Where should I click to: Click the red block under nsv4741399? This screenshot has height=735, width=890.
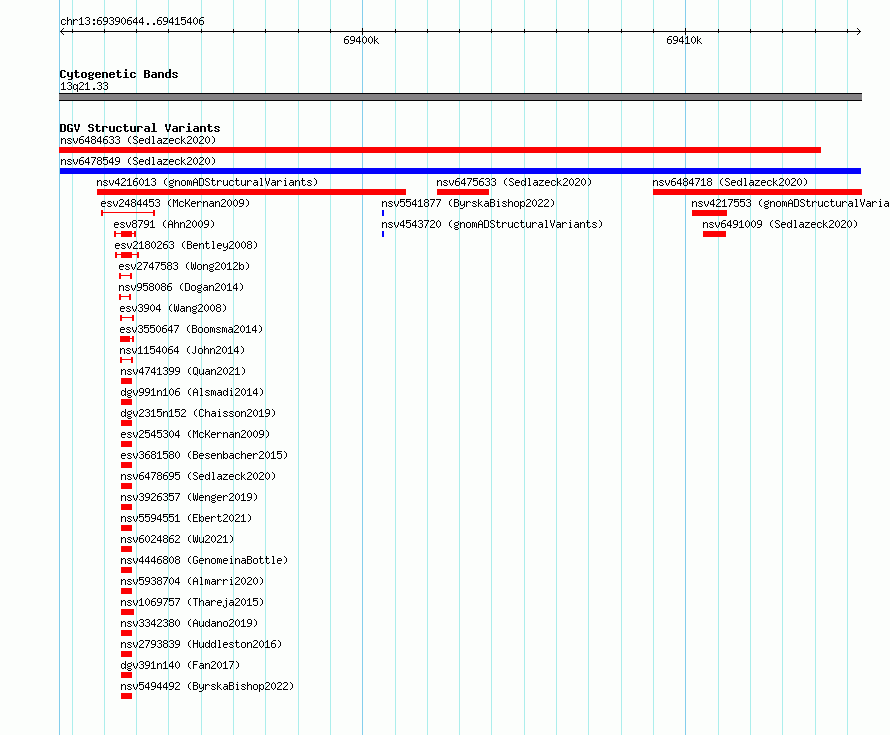[127, 381]
